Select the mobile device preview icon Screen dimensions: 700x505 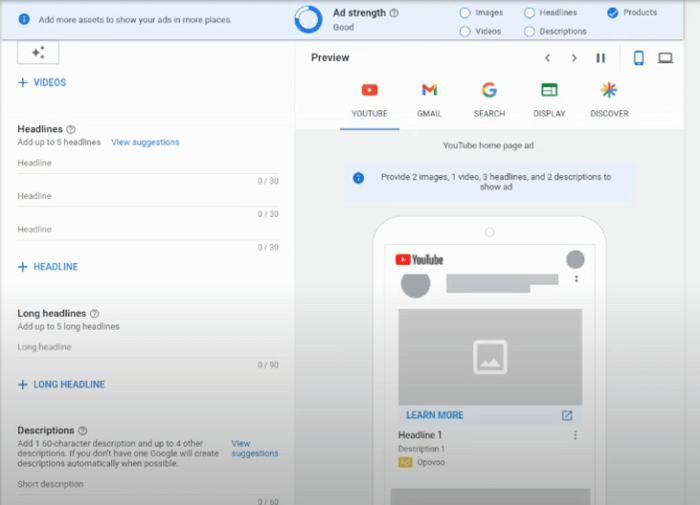click(x=638, y=58)
